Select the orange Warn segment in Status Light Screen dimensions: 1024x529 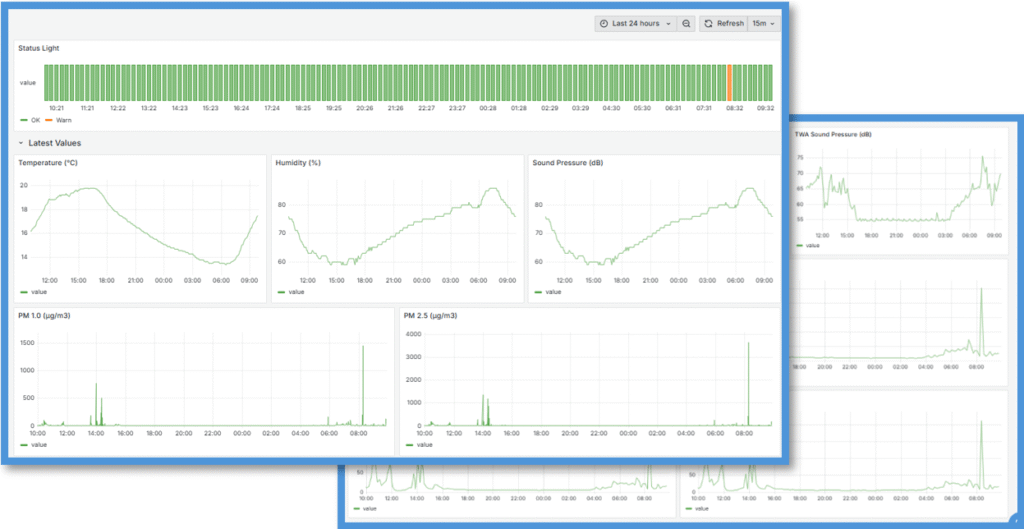[729, 82]
